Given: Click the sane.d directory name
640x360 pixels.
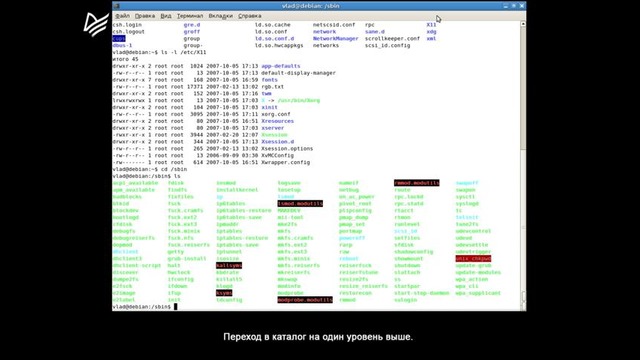Looking at the screenshot, I should point(375,31).
